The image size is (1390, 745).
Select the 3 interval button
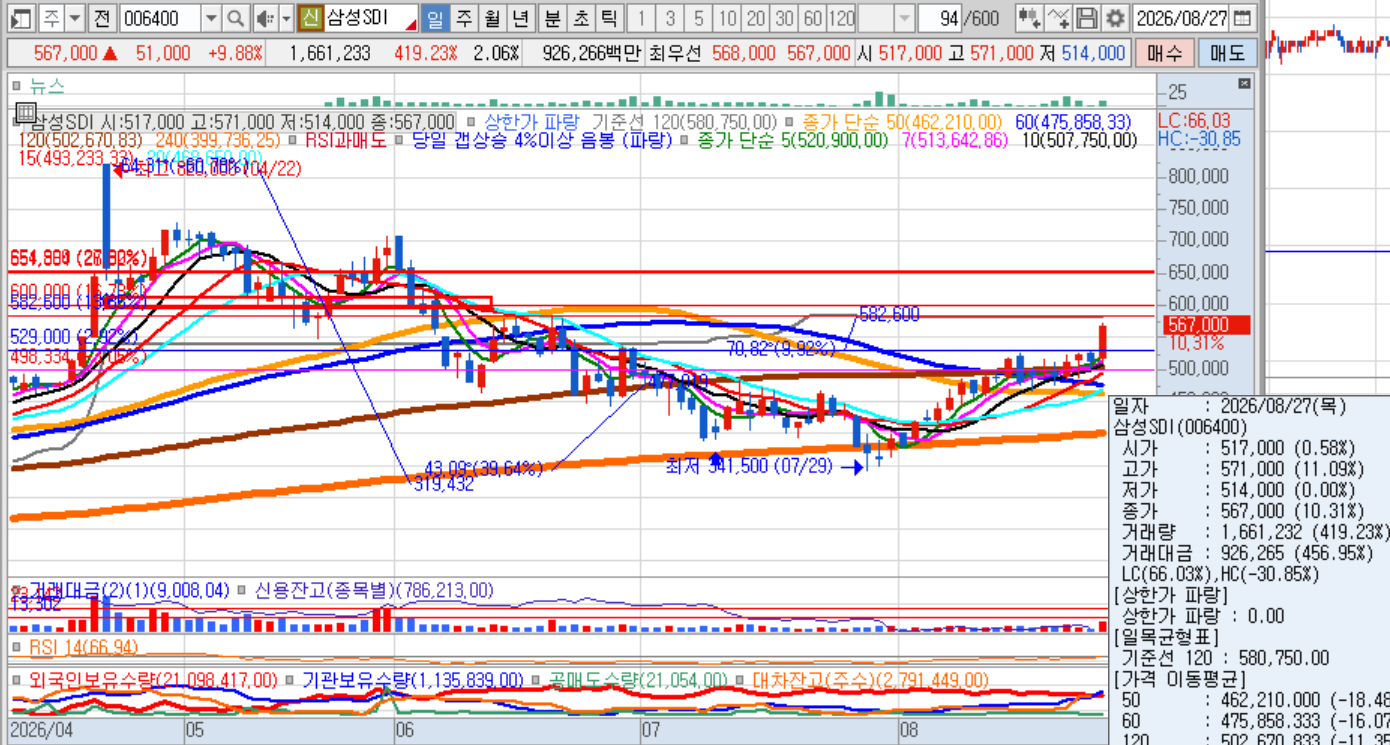(670, 18)
